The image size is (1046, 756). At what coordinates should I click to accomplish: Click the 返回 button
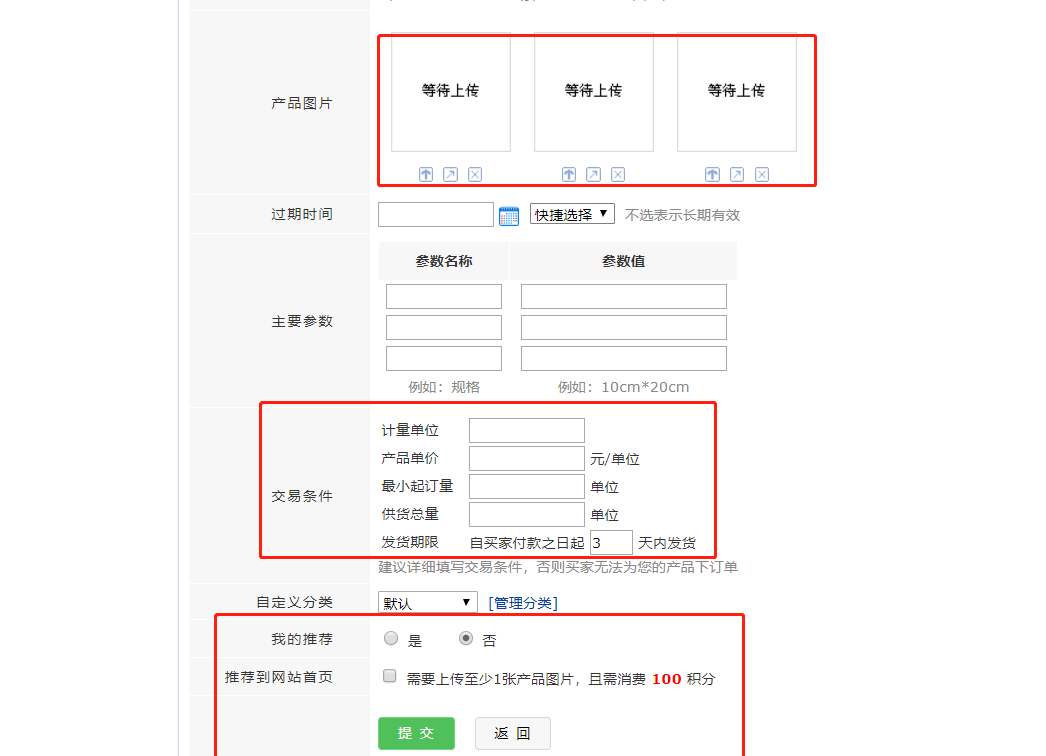point(512,733)
